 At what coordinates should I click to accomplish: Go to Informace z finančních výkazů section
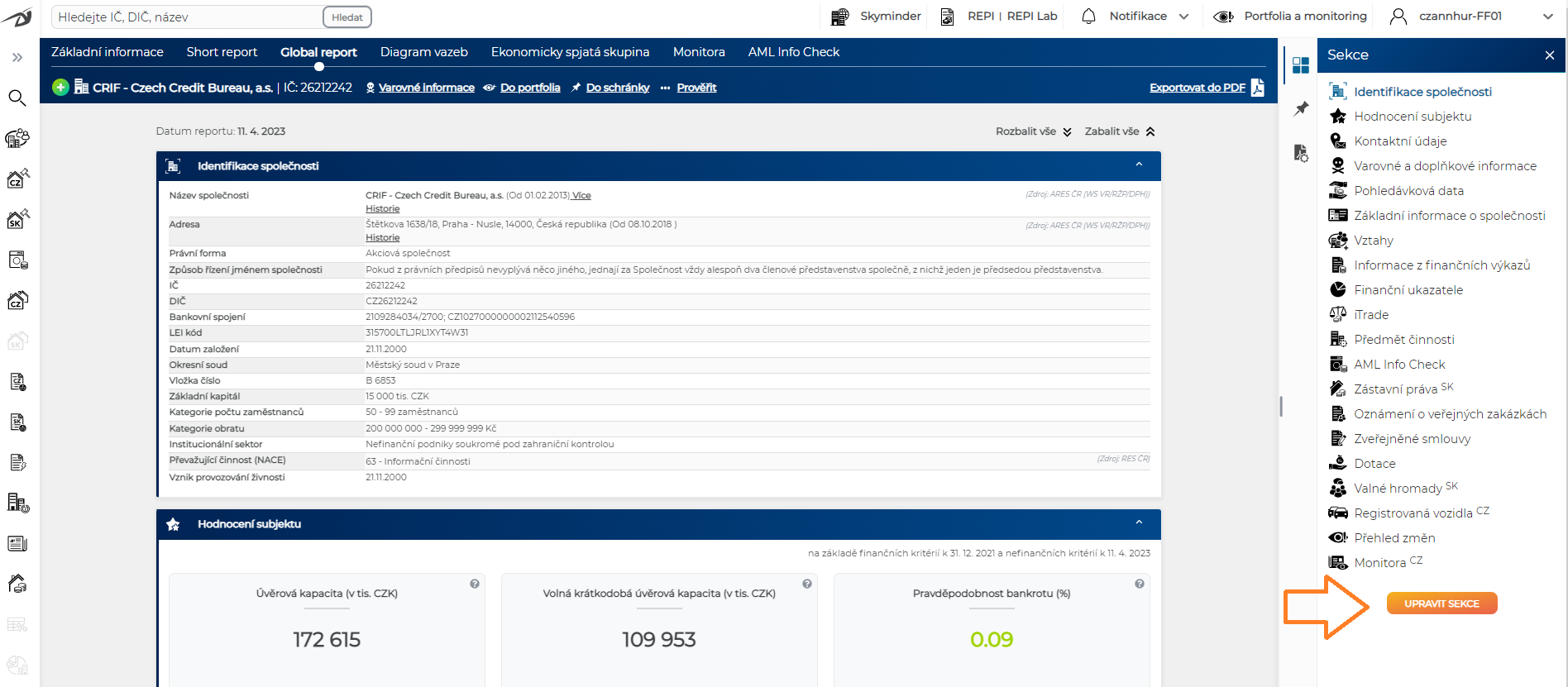coord(1441,265)
